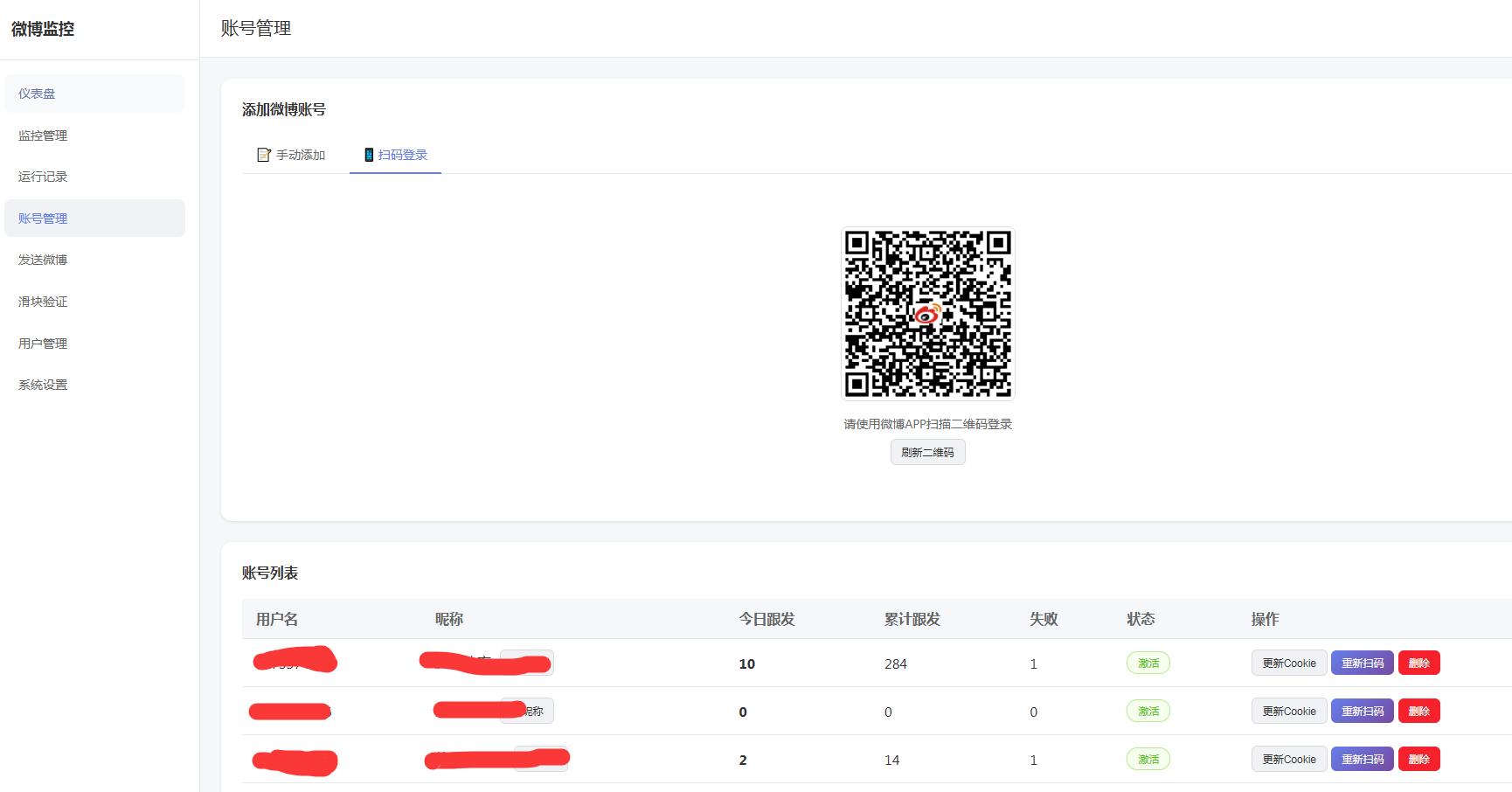The height and width of the screenshot is (792, 1512).
Task: Click the notepad icon beside 手动添加
Action: point(264,155)
